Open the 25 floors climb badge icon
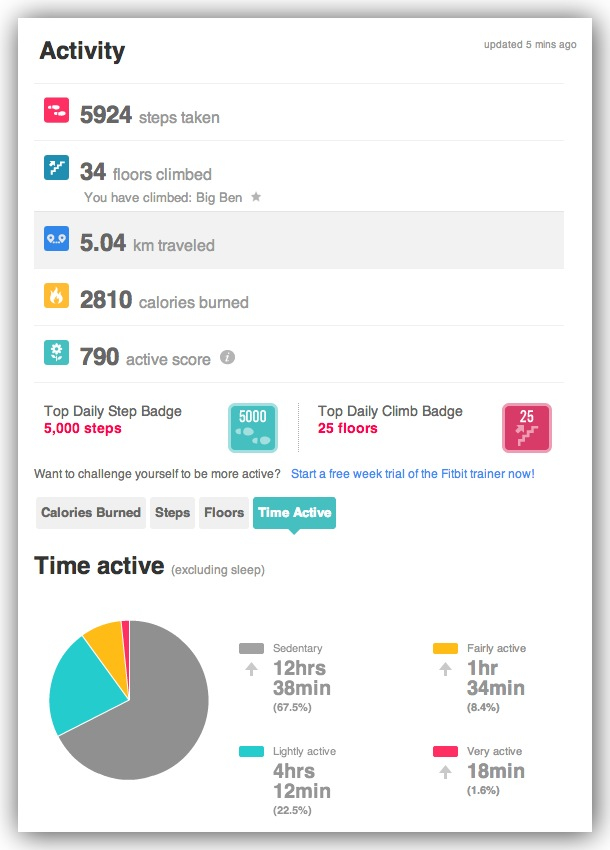 point(526,427)
